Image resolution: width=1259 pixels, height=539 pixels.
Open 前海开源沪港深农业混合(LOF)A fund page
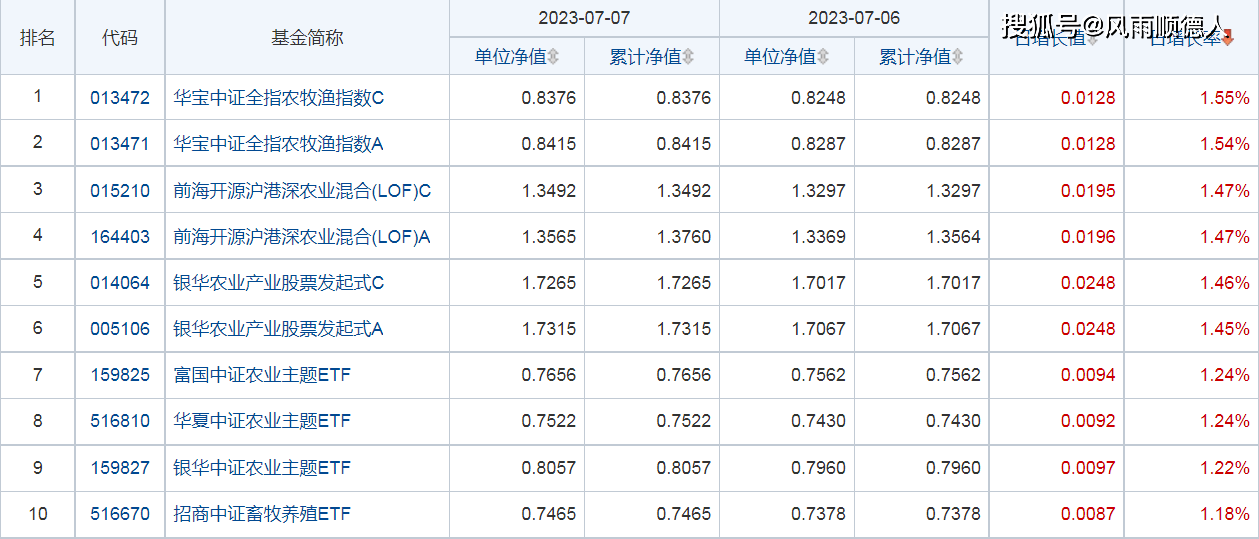(x=302, y=237)
